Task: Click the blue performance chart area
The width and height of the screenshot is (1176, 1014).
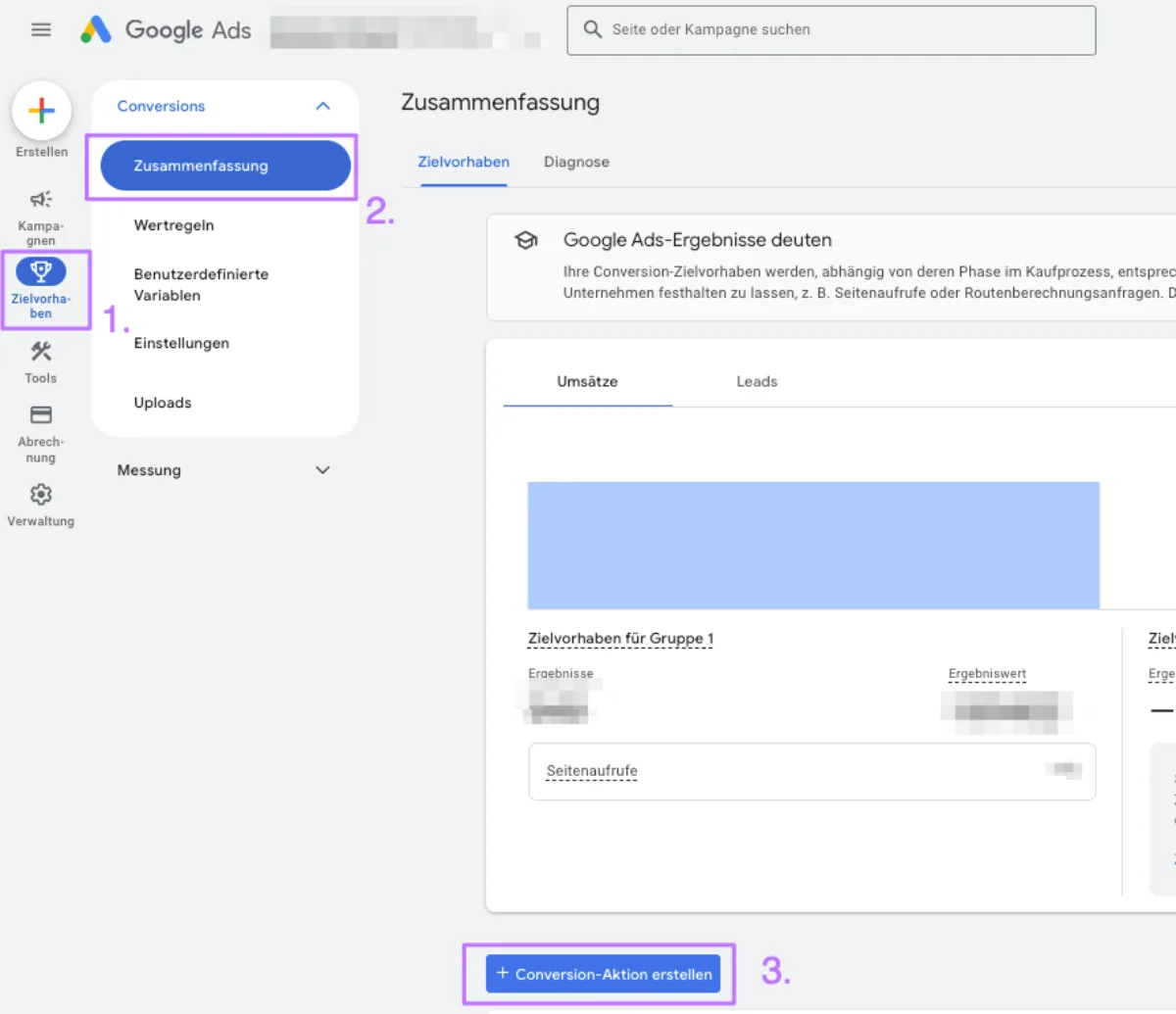Action: (x=813, y=545)
